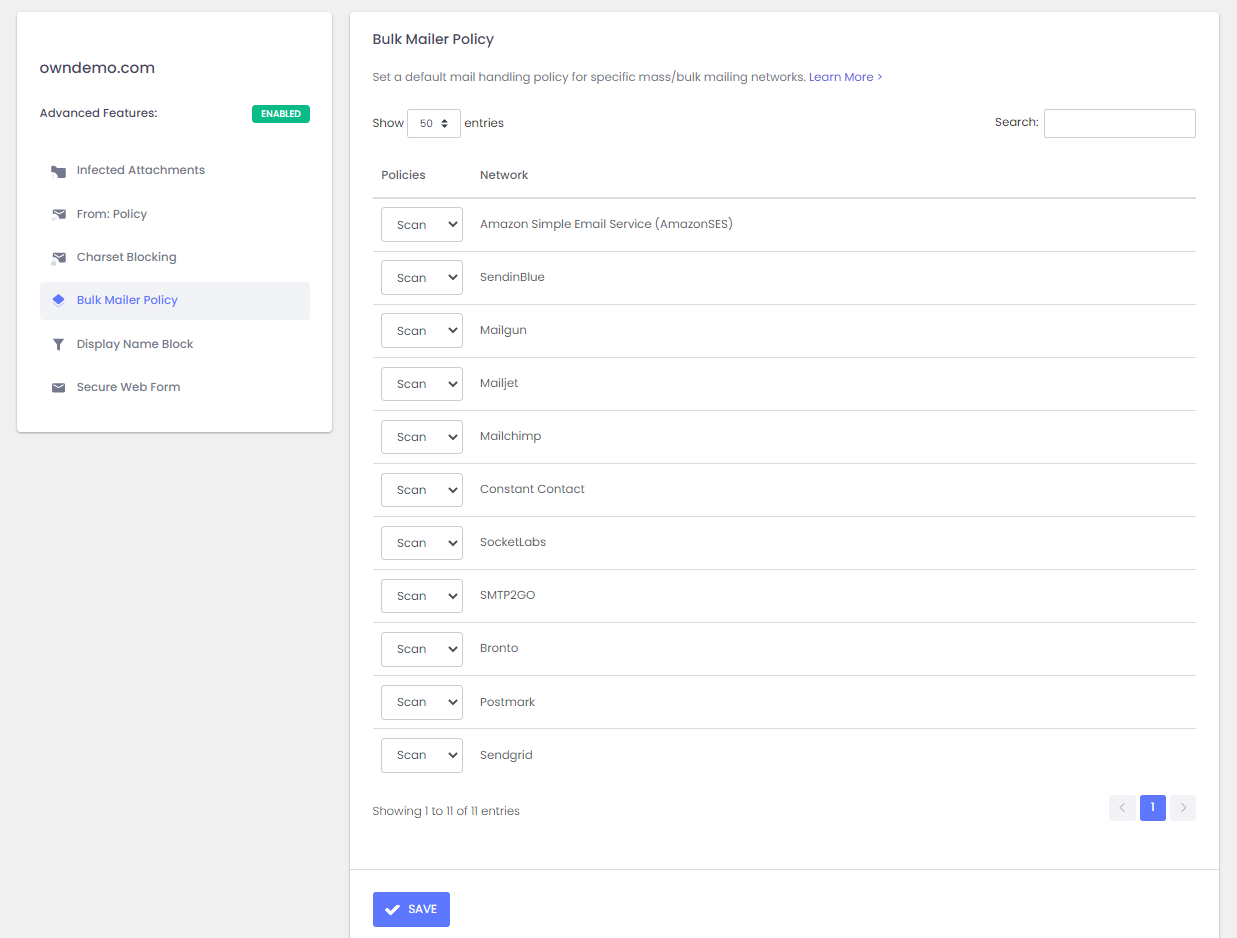Select Infected Attachments in sidebar
The image size is (1237, 938).
[x=140, y=170]
